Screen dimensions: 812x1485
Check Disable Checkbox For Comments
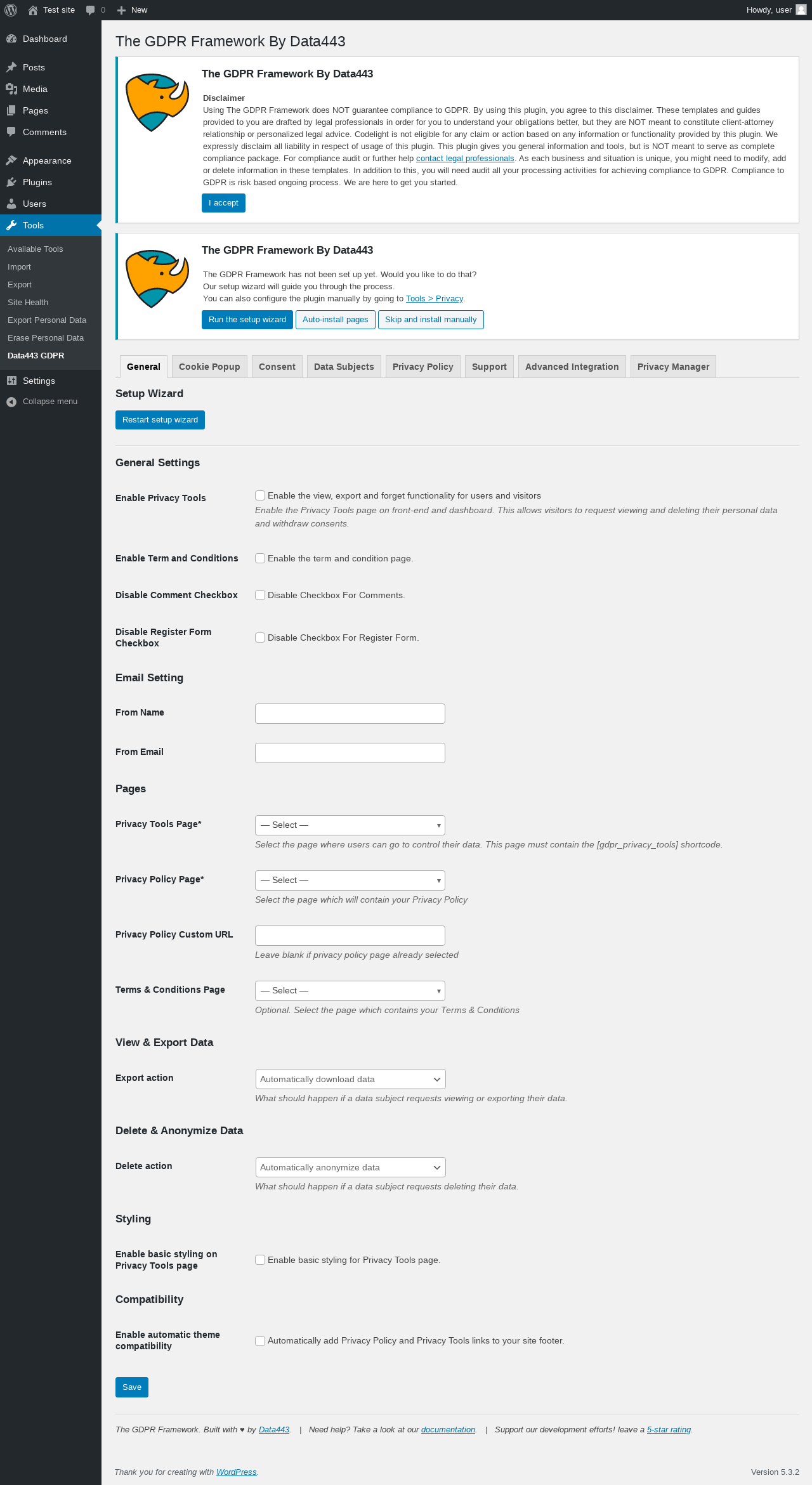tap(260, 595)
